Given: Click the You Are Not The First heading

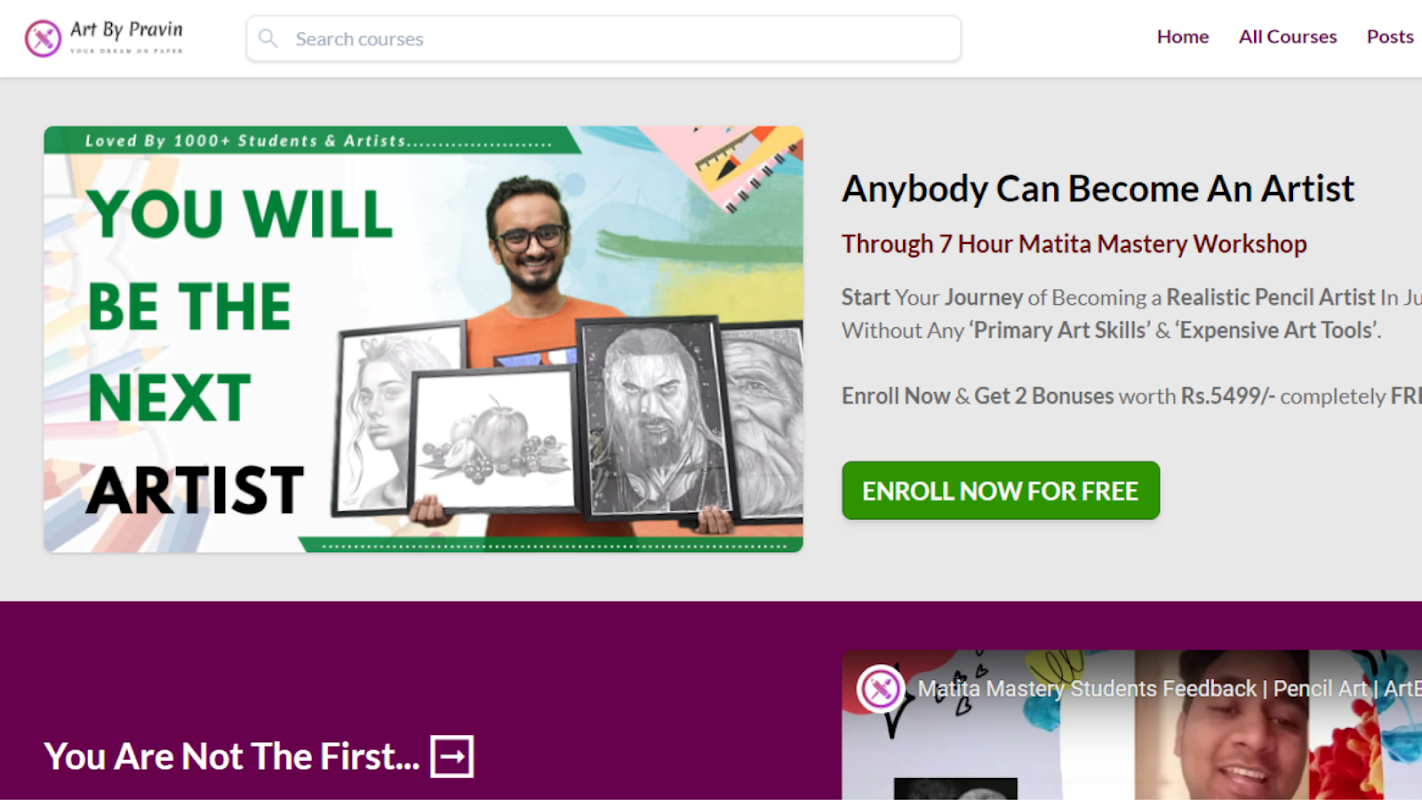Looking at the screenshot, I should (232, 756).
